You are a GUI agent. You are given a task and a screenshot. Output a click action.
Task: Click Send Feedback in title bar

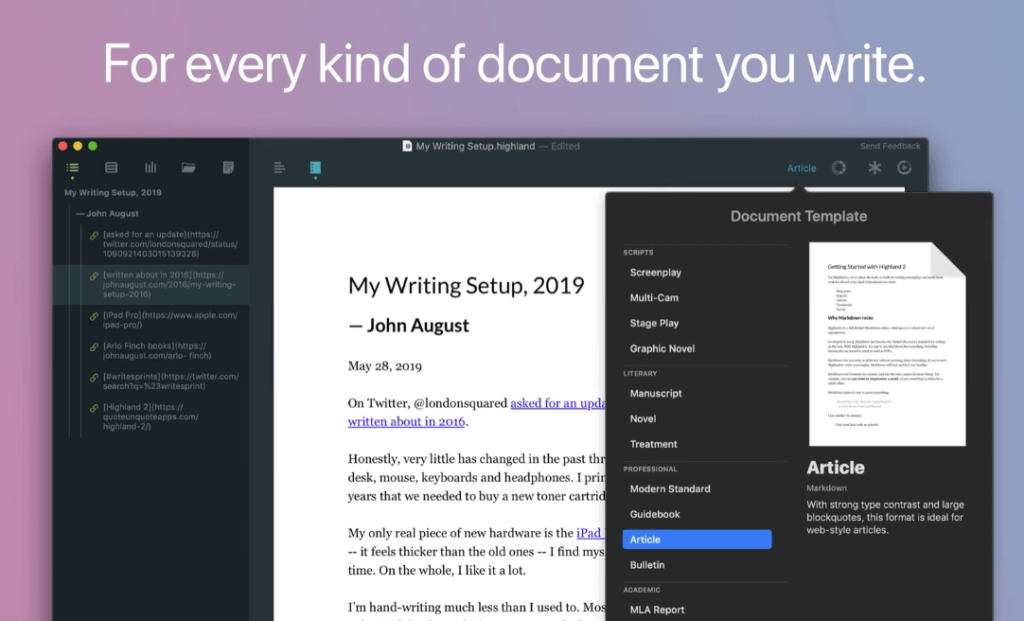pos(890,146)
